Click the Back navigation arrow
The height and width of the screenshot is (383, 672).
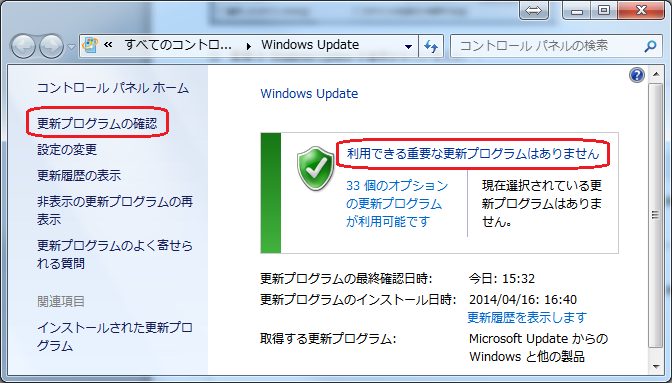[x=23, y=46]
